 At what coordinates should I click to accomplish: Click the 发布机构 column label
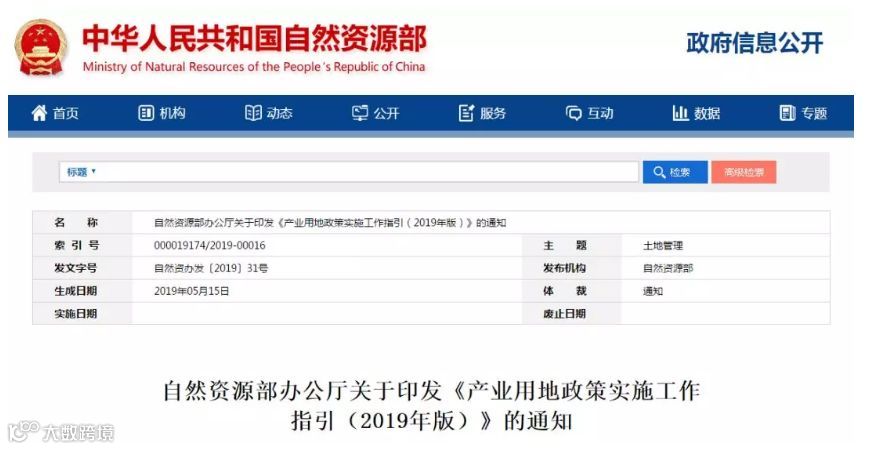tap(565, 268)
